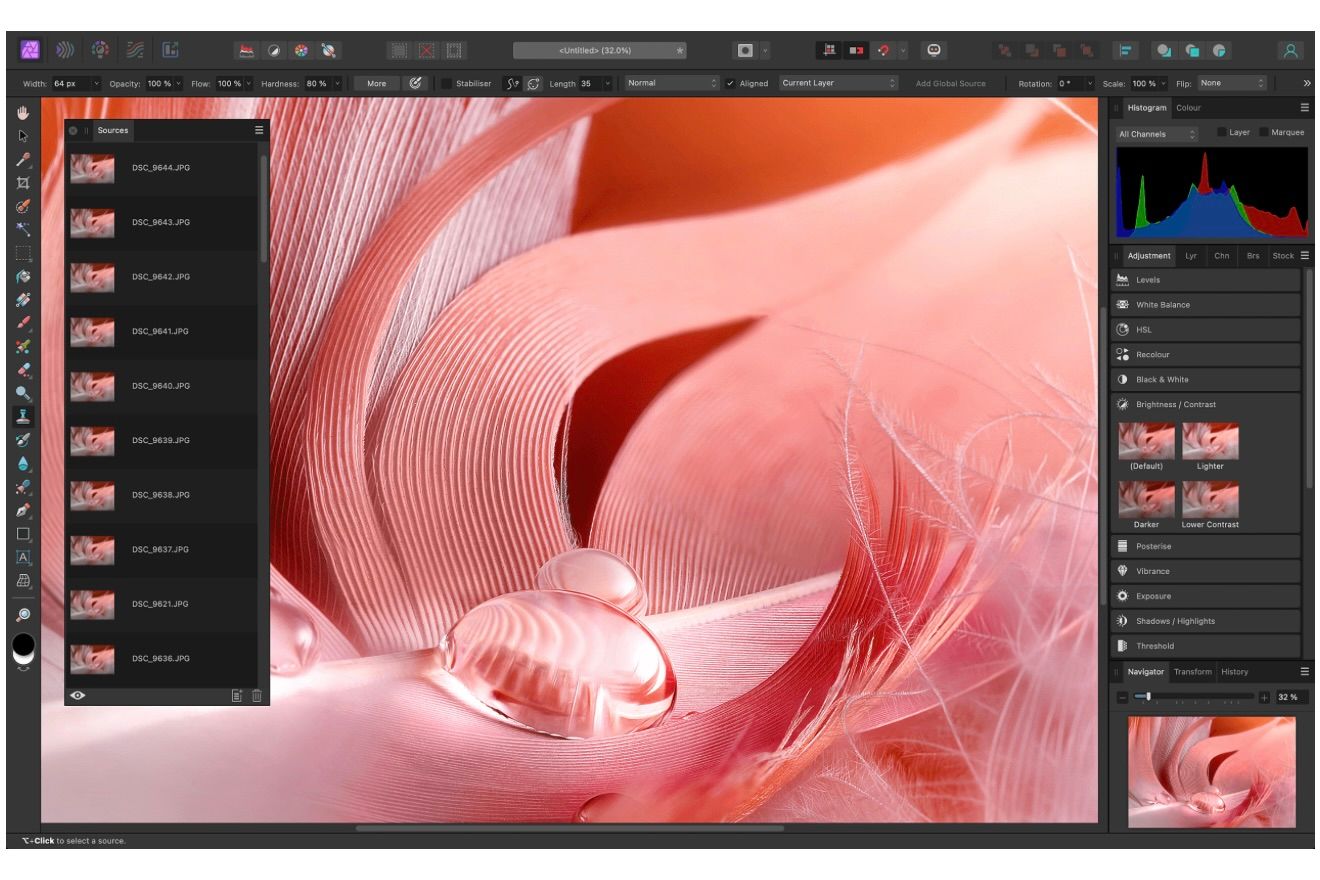Select the Crop tool

(23, 183)
